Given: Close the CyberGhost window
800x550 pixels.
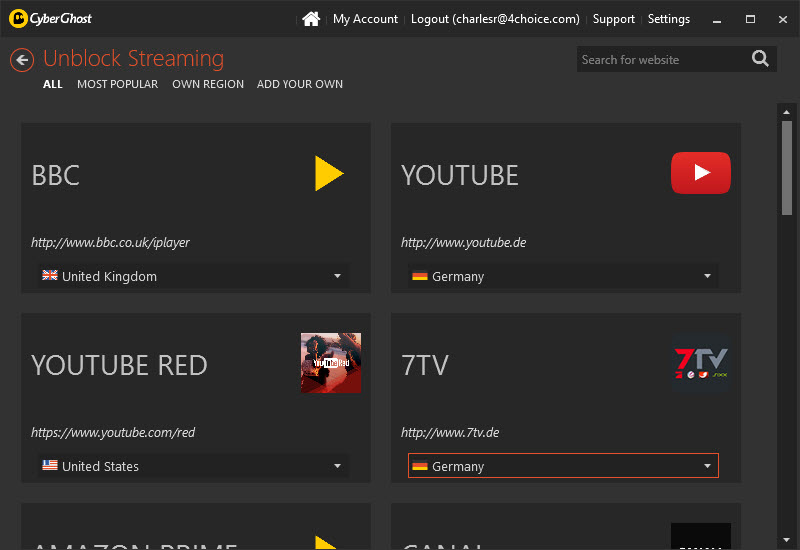Looking at the screenshot, I should [783, 19].
